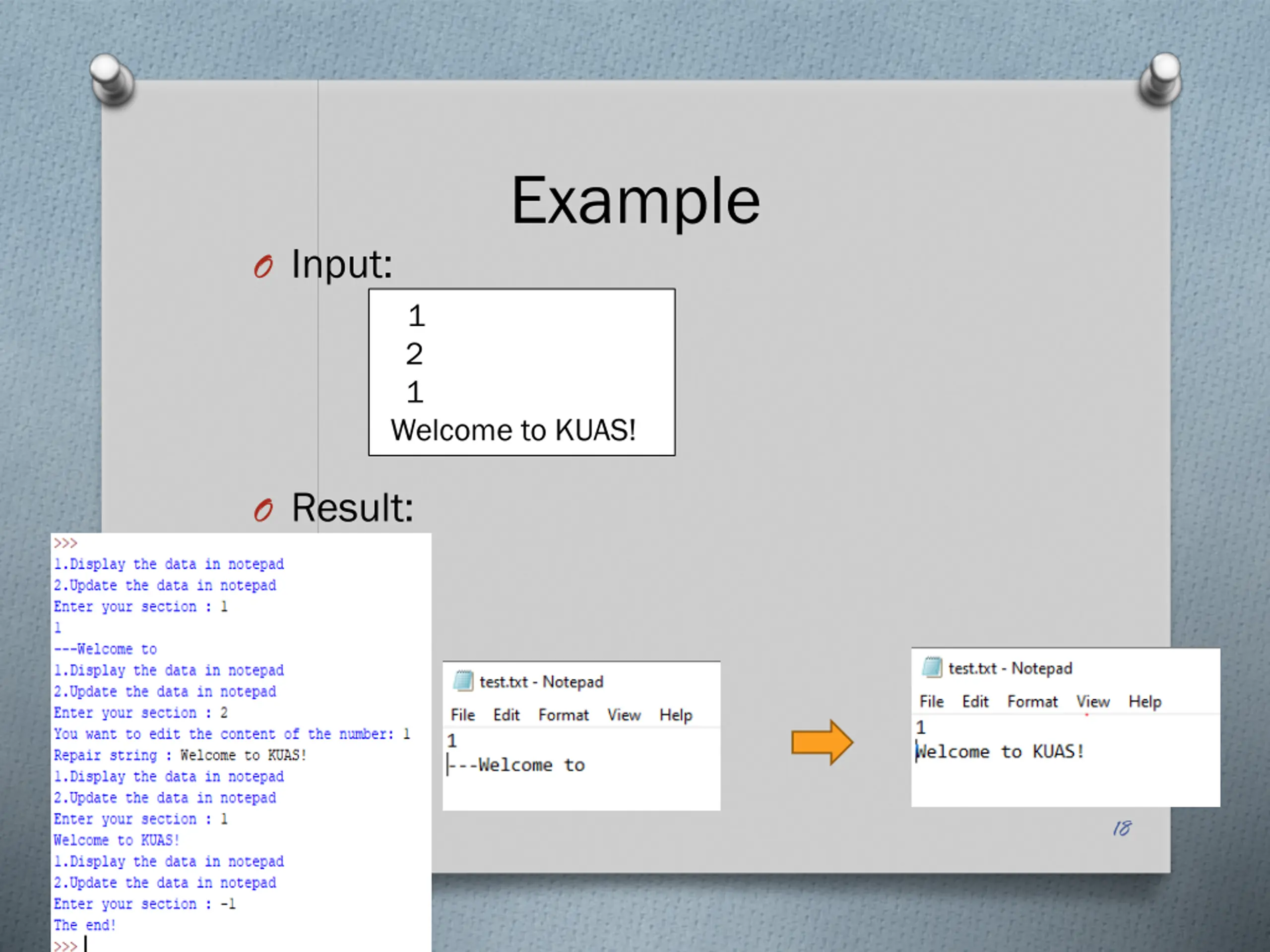The image size is (1270, 952).
Task: Open File menu in the right Notepad window
Action: click(x=932, y=701)
